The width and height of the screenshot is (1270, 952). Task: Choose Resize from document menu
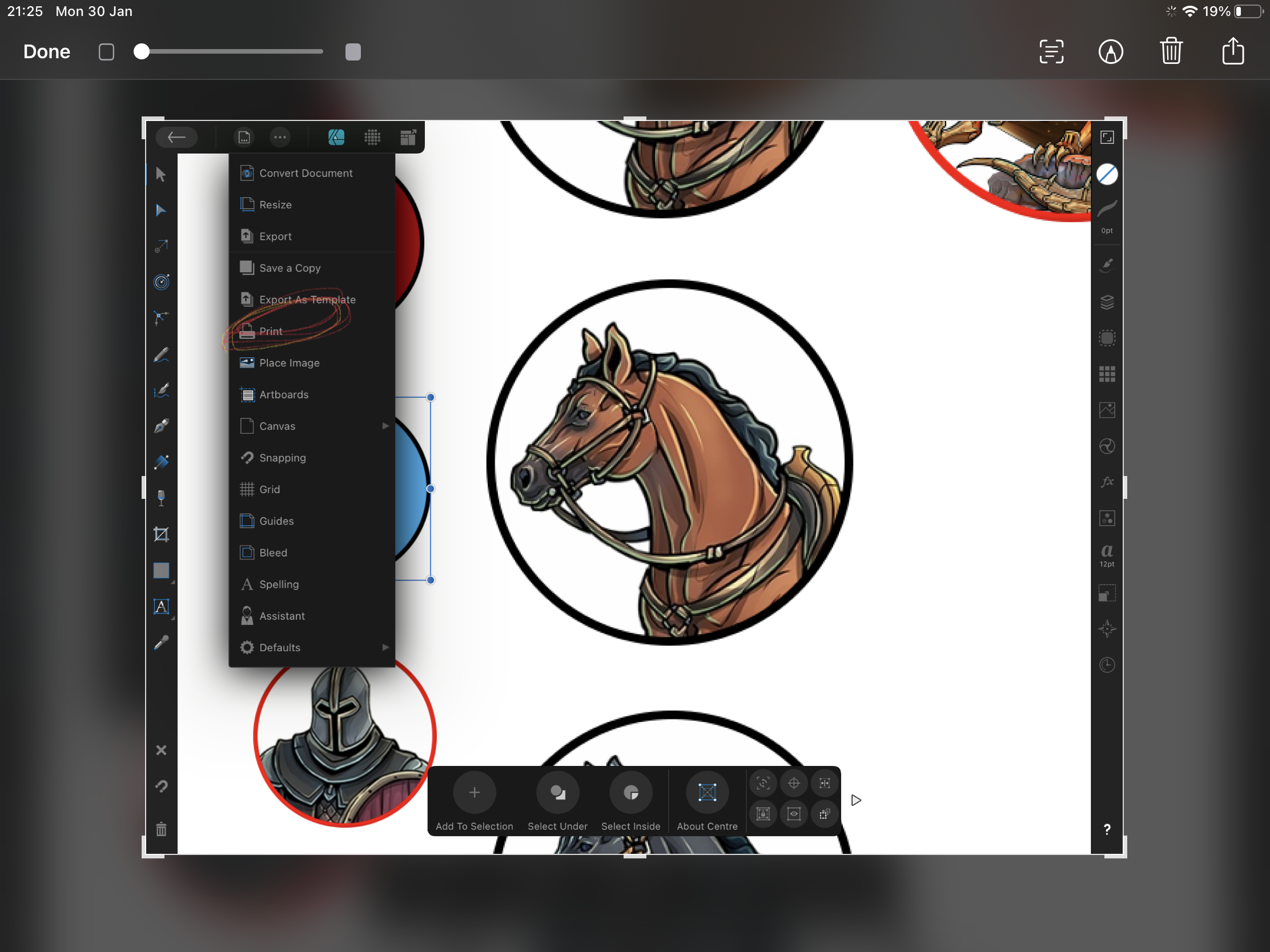click(312, 204)
